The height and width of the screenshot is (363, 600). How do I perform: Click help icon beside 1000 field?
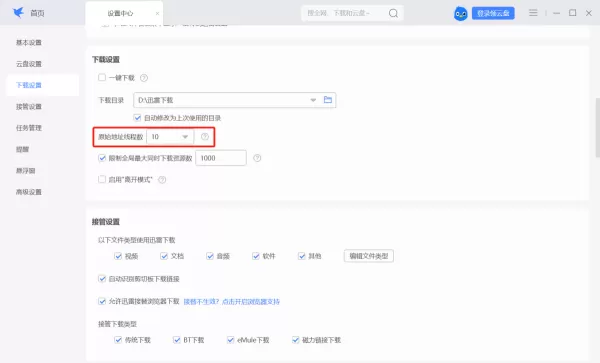(x=257, y=158)
